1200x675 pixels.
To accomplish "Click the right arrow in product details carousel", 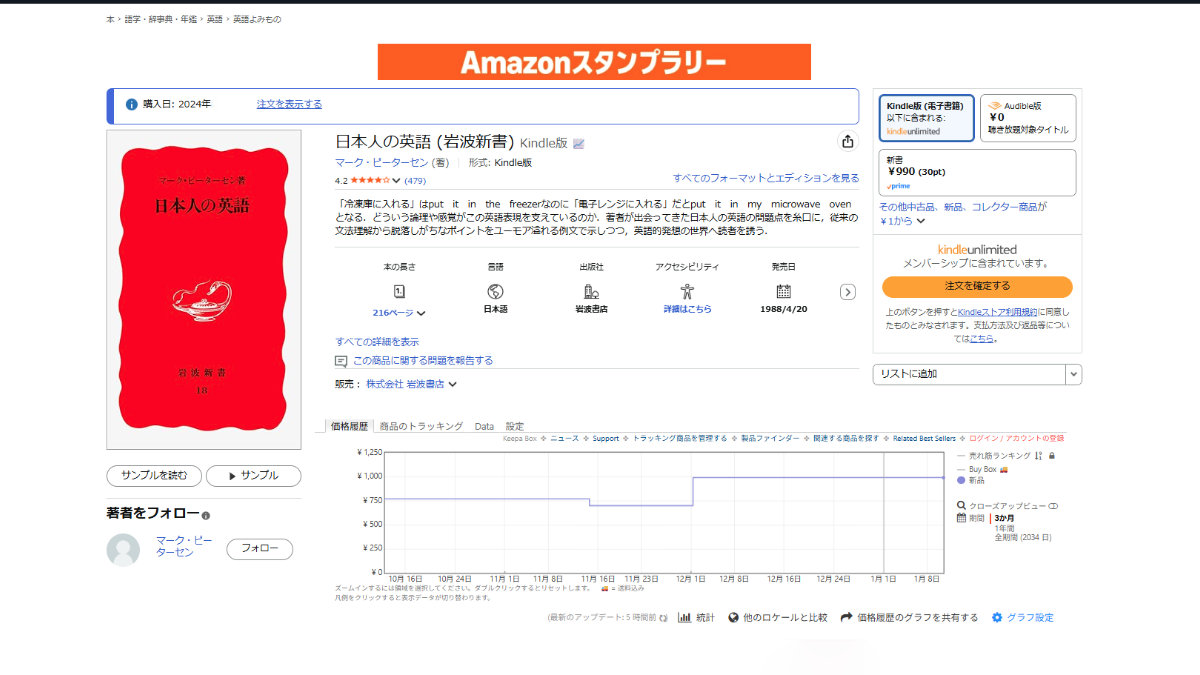I will coord(847,292).
